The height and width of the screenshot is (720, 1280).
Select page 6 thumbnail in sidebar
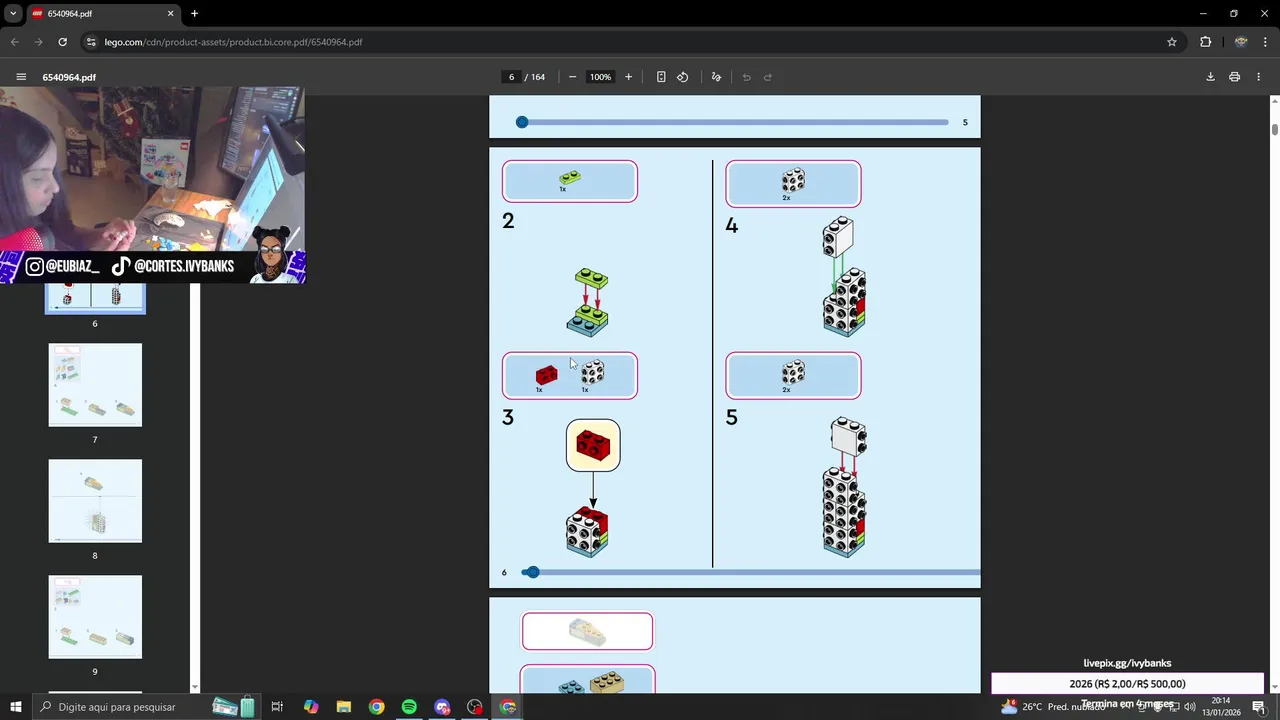pyautogui.click(x=95, y=298)
